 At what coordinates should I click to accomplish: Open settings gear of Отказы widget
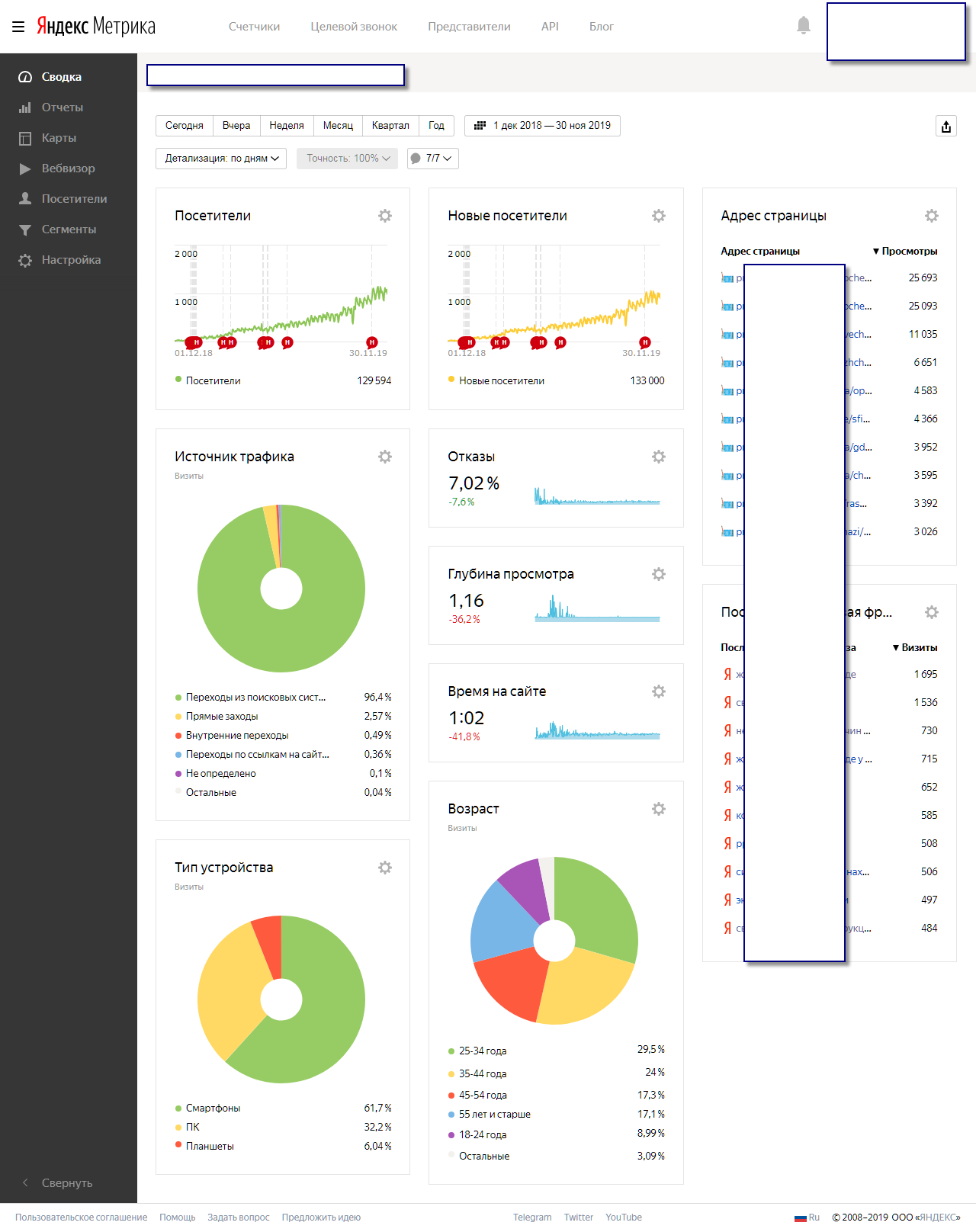pos(659,457)
